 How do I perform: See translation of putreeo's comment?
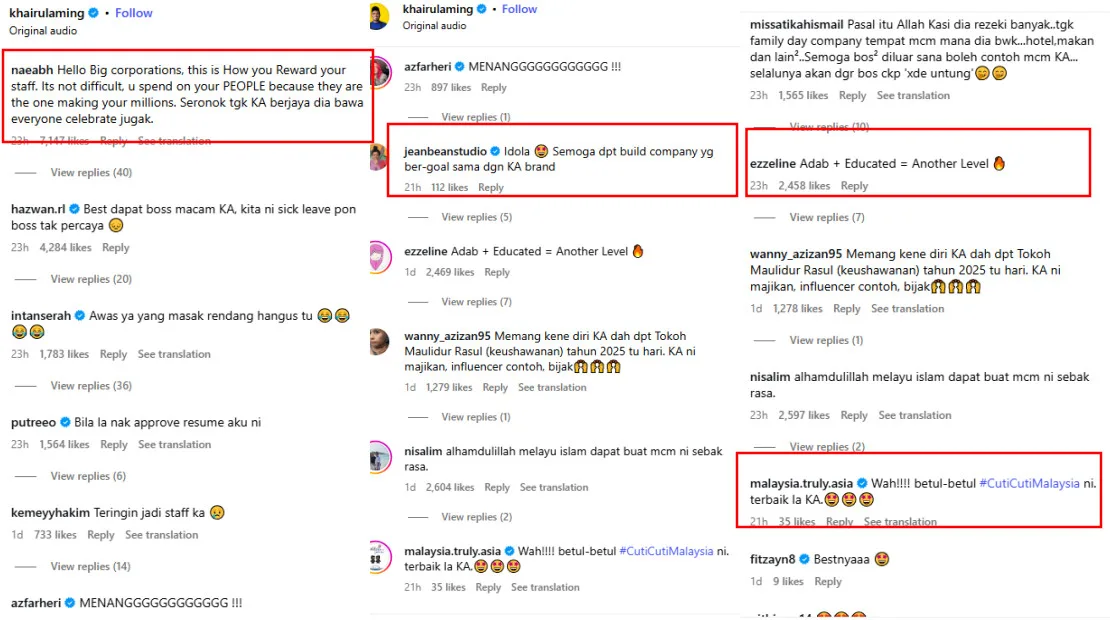pyautogui.click(x=175, y=445)
